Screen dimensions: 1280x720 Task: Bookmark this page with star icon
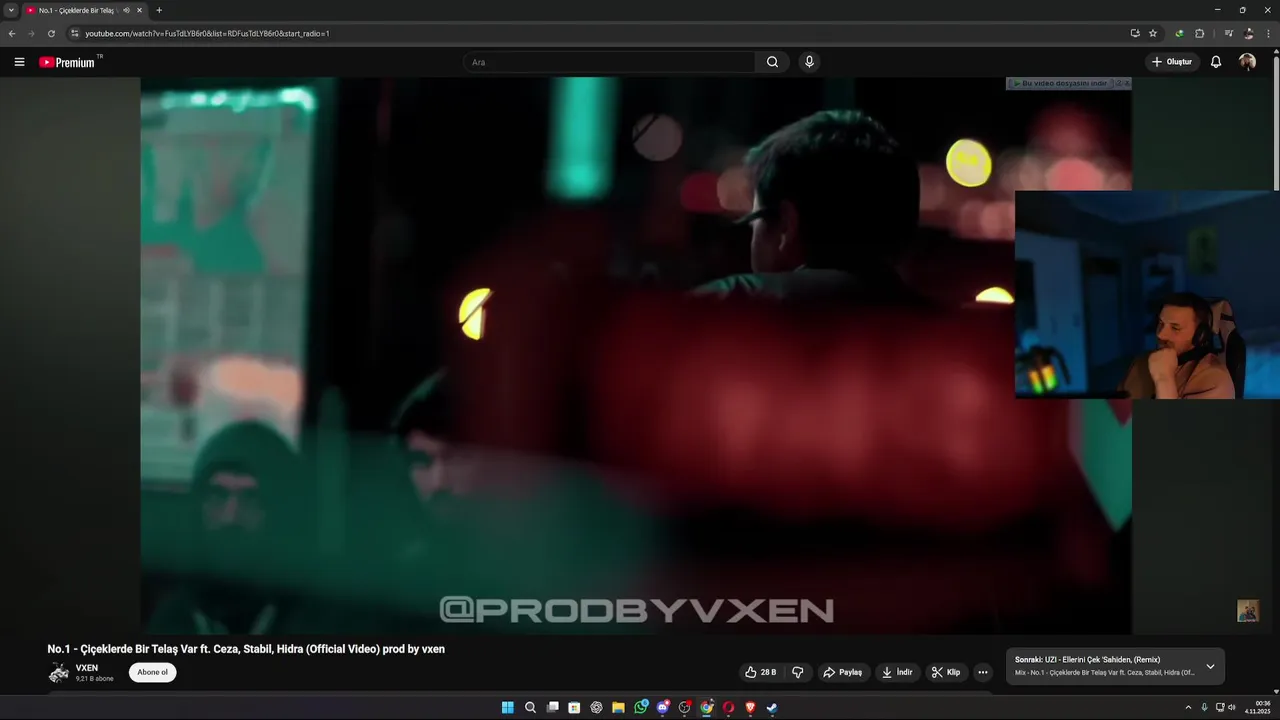tap(1153, 33)
